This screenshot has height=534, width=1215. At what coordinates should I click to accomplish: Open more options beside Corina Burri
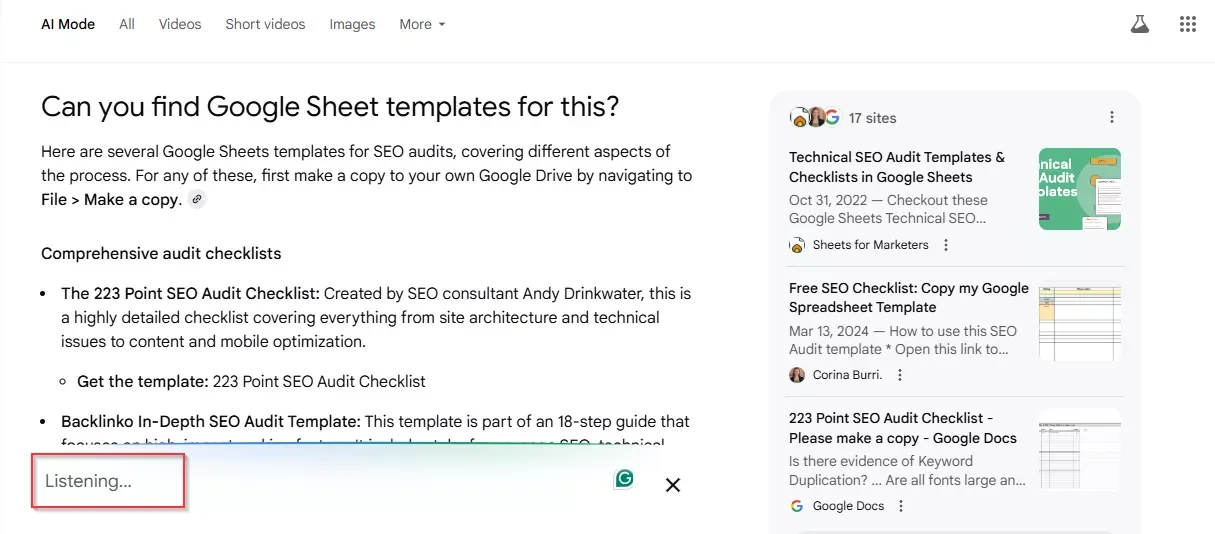click(900, 375)
